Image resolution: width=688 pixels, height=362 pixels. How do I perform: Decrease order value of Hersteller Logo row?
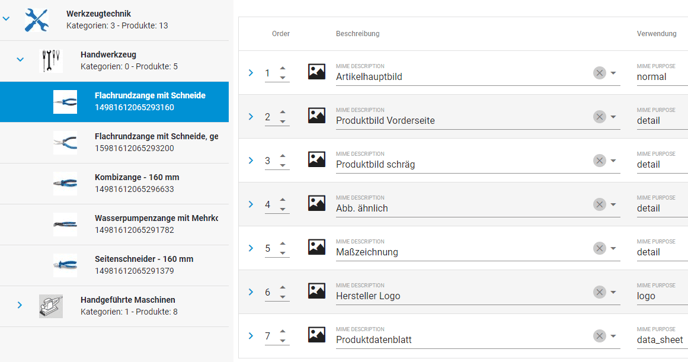coord(283,297)
